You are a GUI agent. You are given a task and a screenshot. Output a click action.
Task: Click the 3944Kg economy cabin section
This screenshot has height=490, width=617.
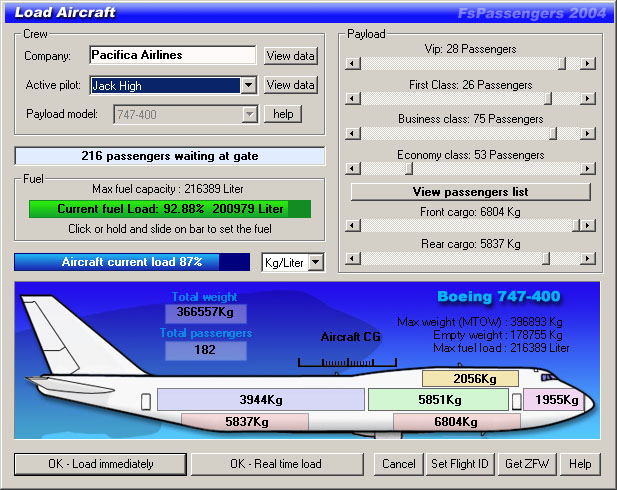click(x=261, y=400)
